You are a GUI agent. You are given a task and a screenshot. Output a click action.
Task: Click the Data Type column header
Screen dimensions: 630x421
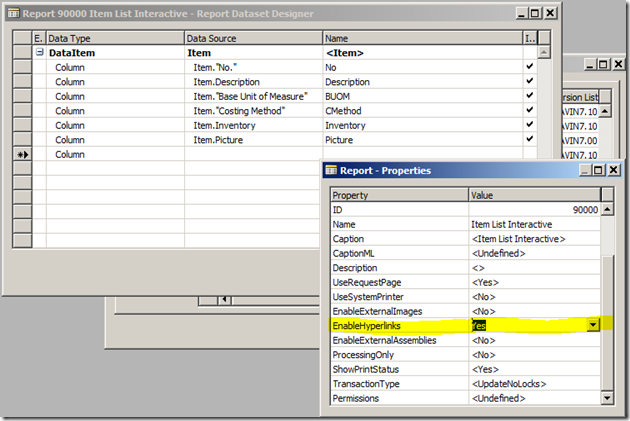pyautogui.click(x=115, y=38)
